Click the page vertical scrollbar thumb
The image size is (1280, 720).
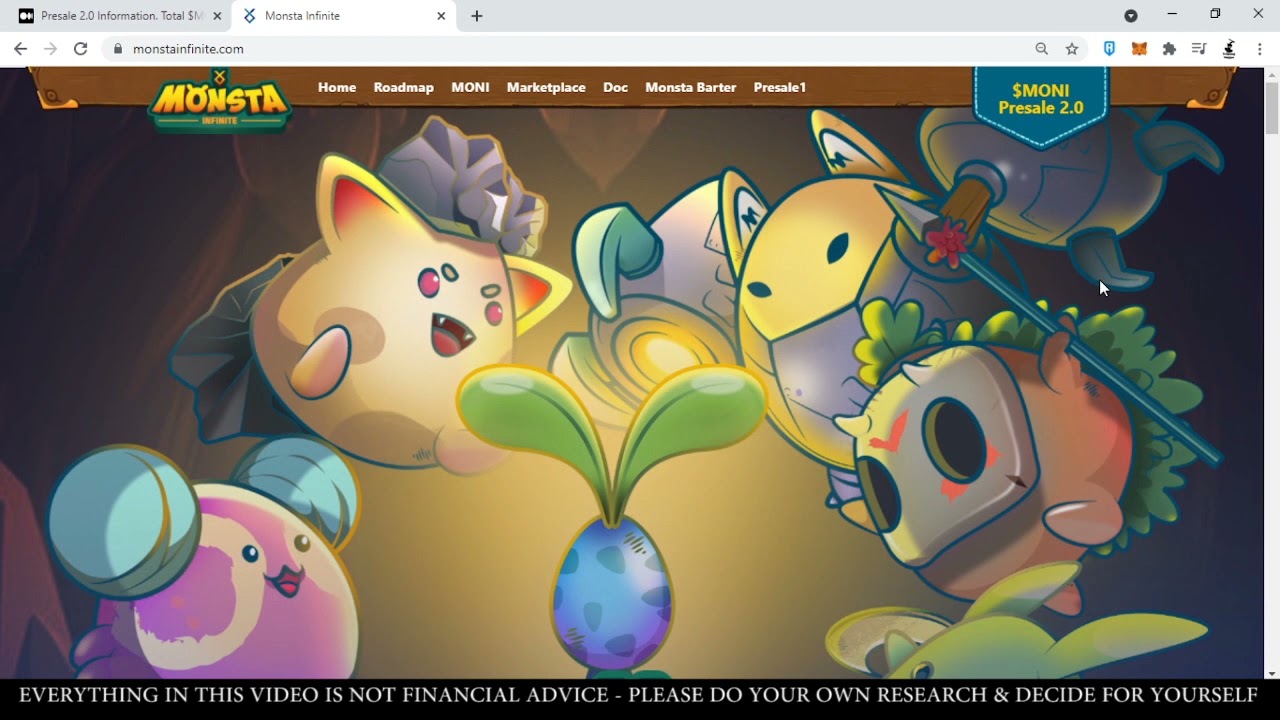click(x=1272, y=106)
